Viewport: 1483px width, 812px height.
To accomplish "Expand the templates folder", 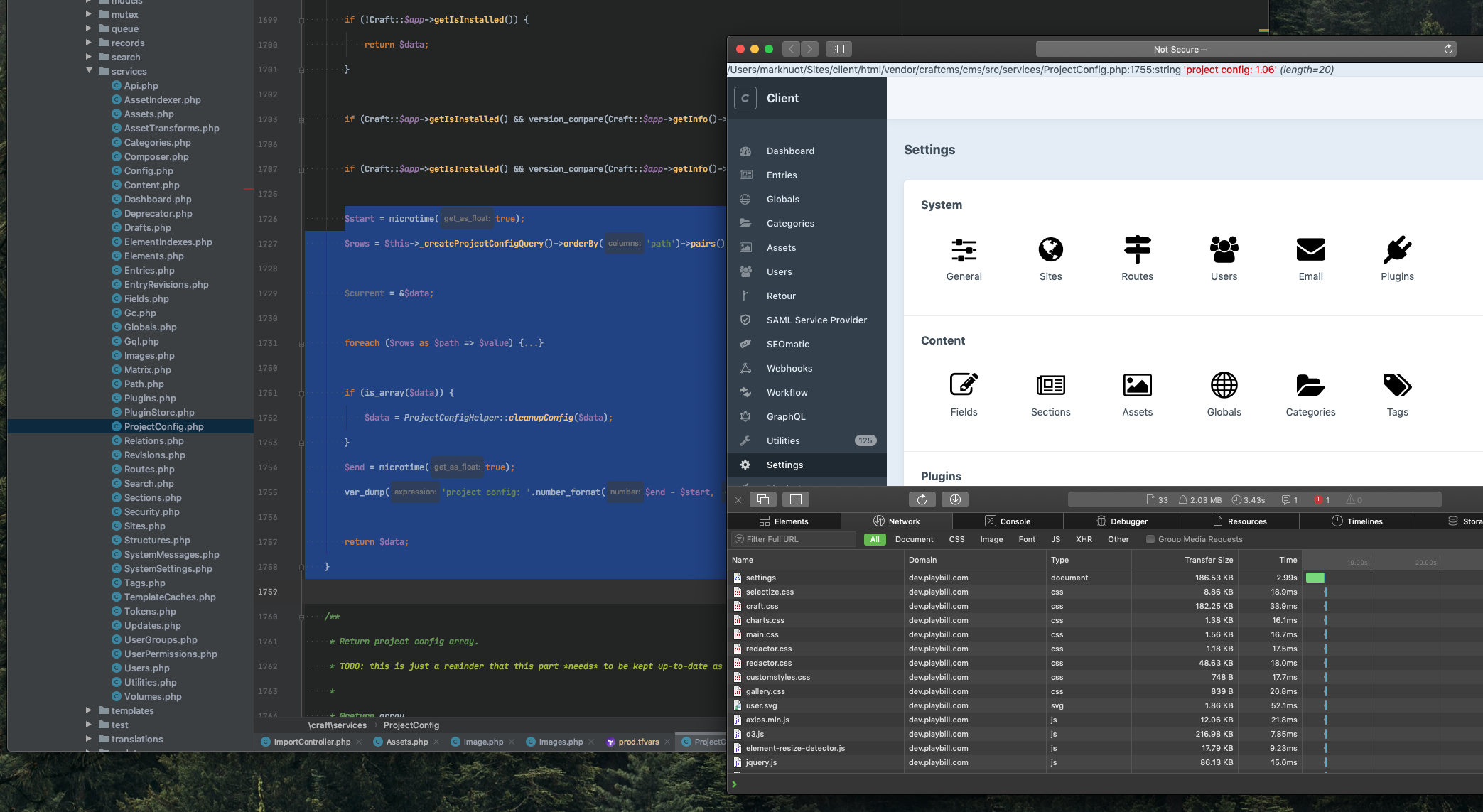I will [87, 710].
